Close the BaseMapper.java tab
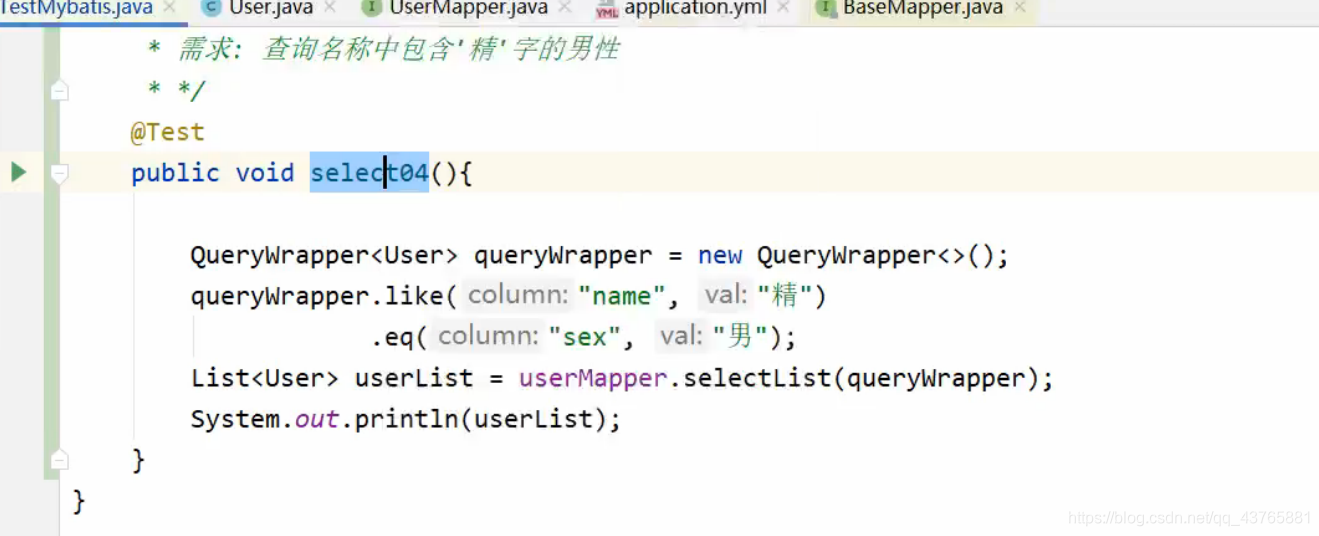Screen dimensions: 1319x536 [1019, 8]
